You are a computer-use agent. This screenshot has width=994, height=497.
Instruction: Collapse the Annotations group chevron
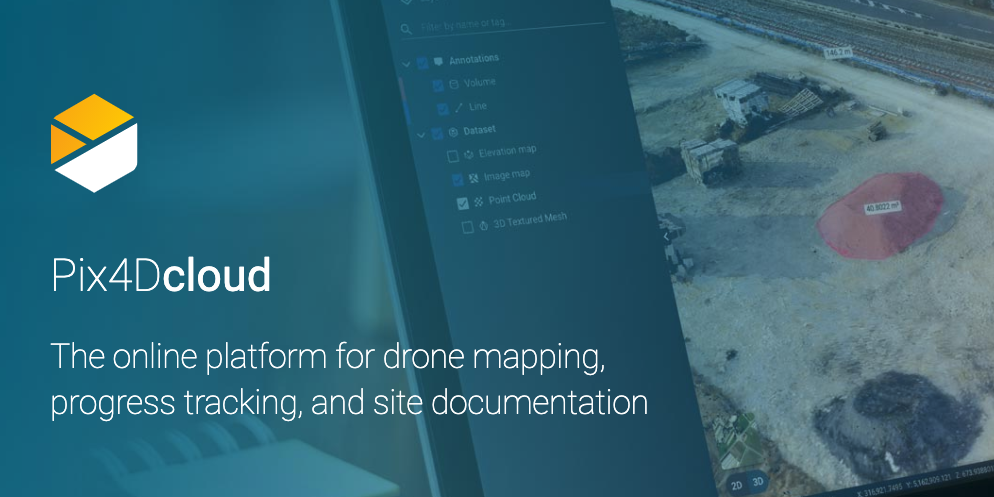click(406, 64)
